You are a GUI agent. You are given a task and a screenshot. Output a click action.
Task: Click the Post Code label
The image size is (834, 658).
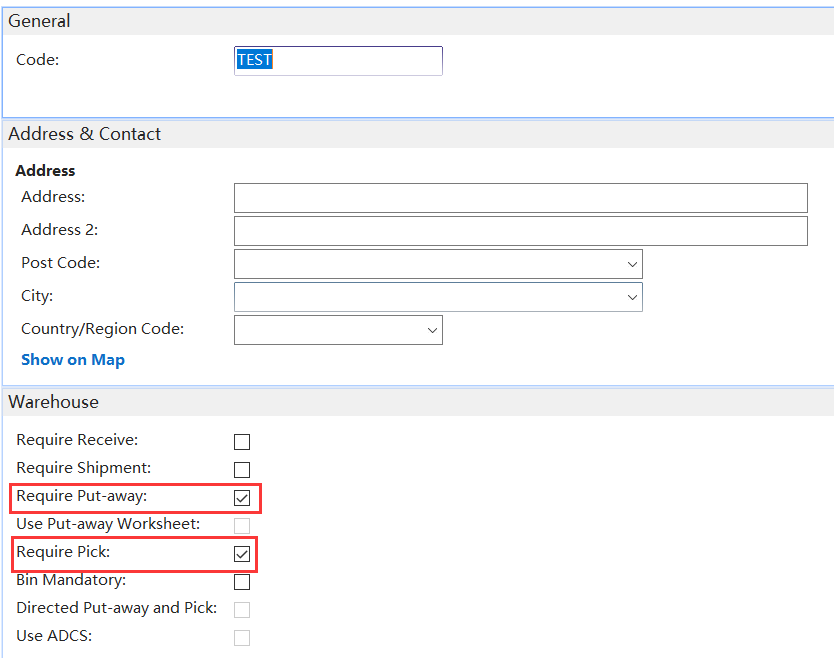click(61, 263)
